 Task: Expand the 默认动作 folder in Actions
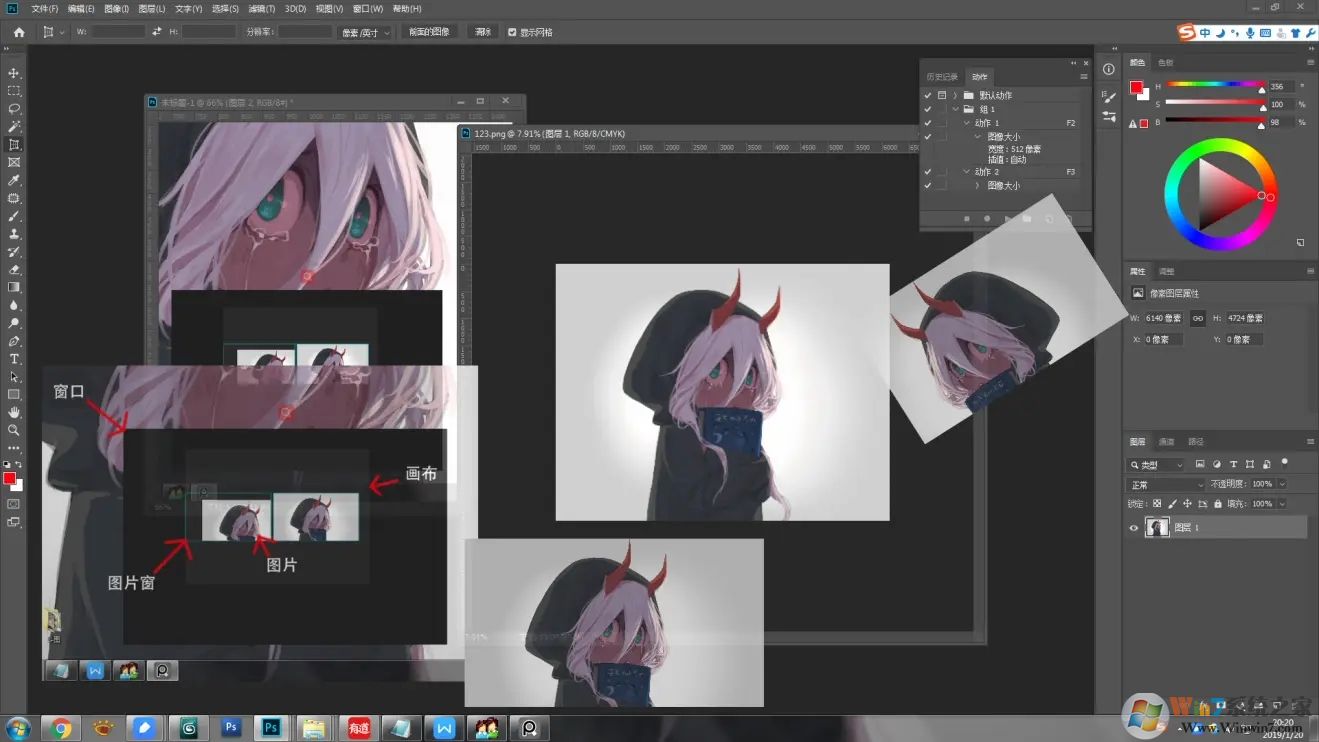[x=956, y=95]
